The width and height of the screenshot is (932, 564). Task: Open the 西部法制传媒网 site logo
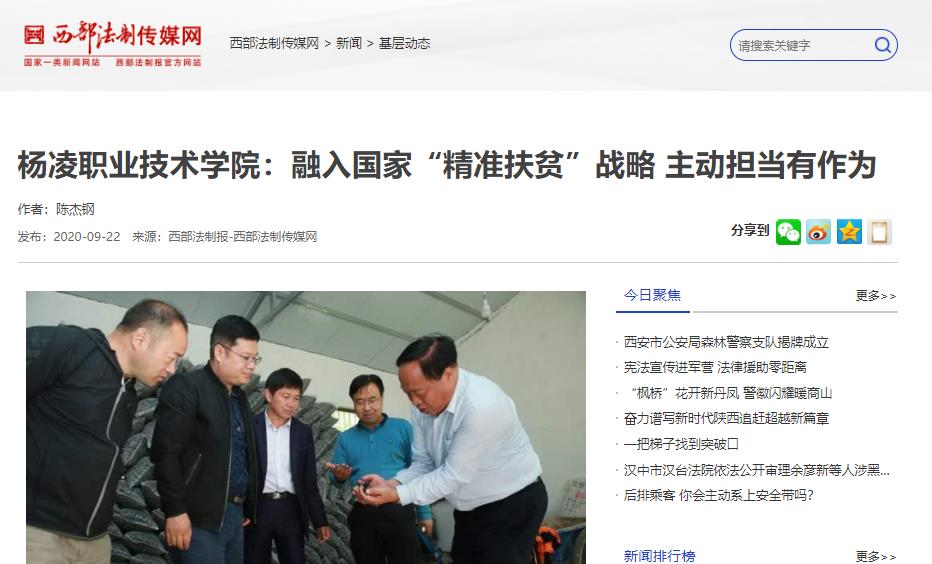pyautogui.click(x=113, y=43)
